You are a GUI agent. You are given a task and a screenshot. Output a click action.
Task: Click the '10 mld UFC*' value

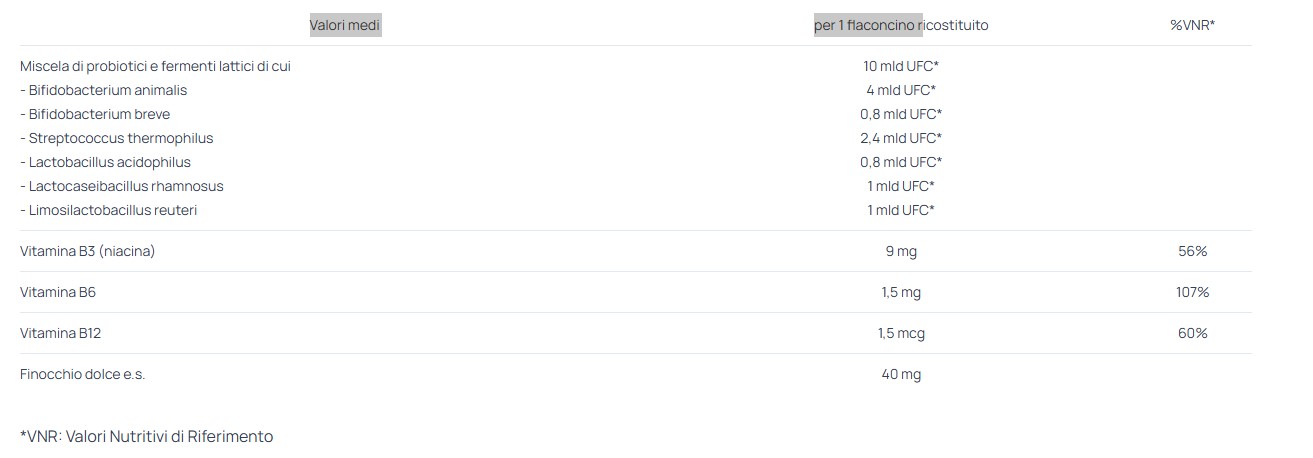[901, 66]
